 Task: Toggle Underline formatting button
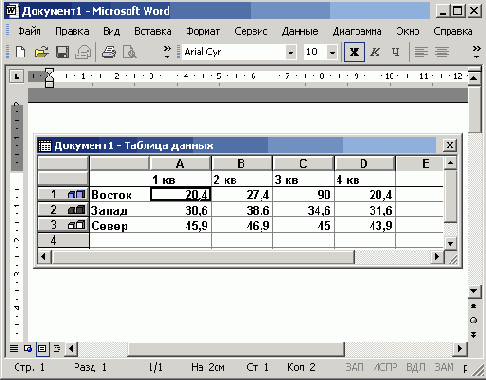click(x=395, y=52)
